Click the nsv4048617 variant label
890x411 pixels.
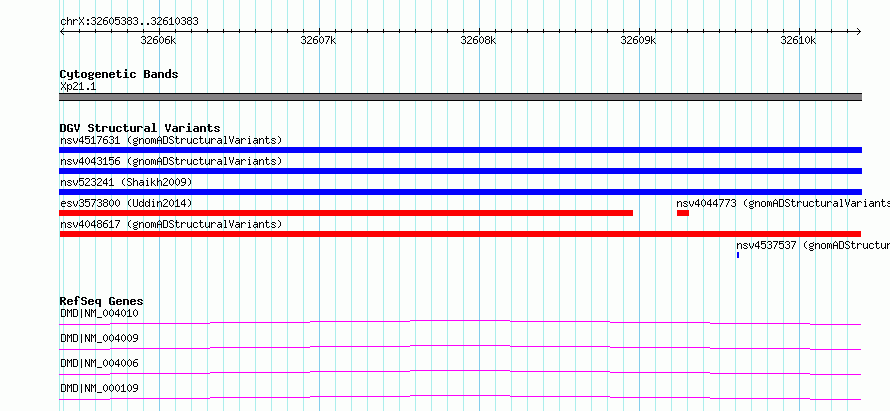coord(171,224)
